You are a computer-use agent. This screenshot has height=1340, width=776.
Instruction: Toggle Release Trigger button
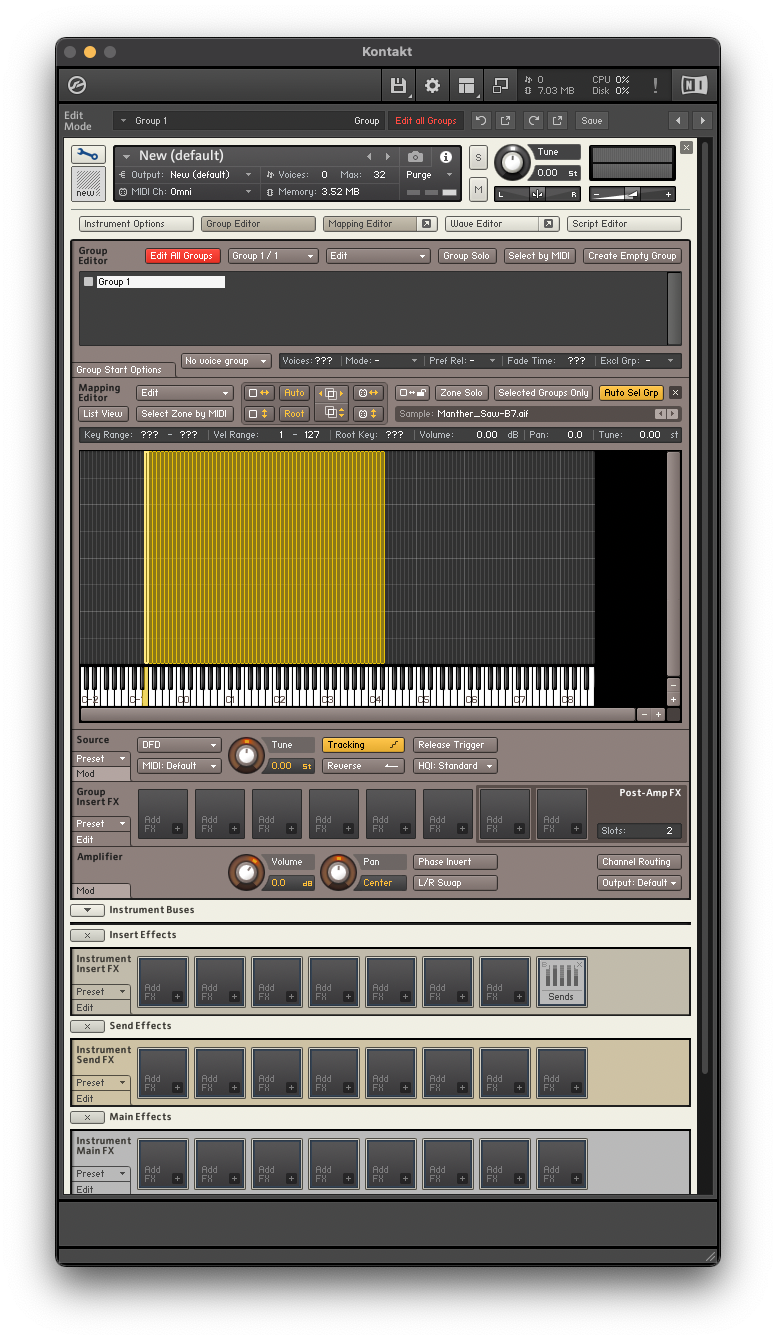[455, 745]
